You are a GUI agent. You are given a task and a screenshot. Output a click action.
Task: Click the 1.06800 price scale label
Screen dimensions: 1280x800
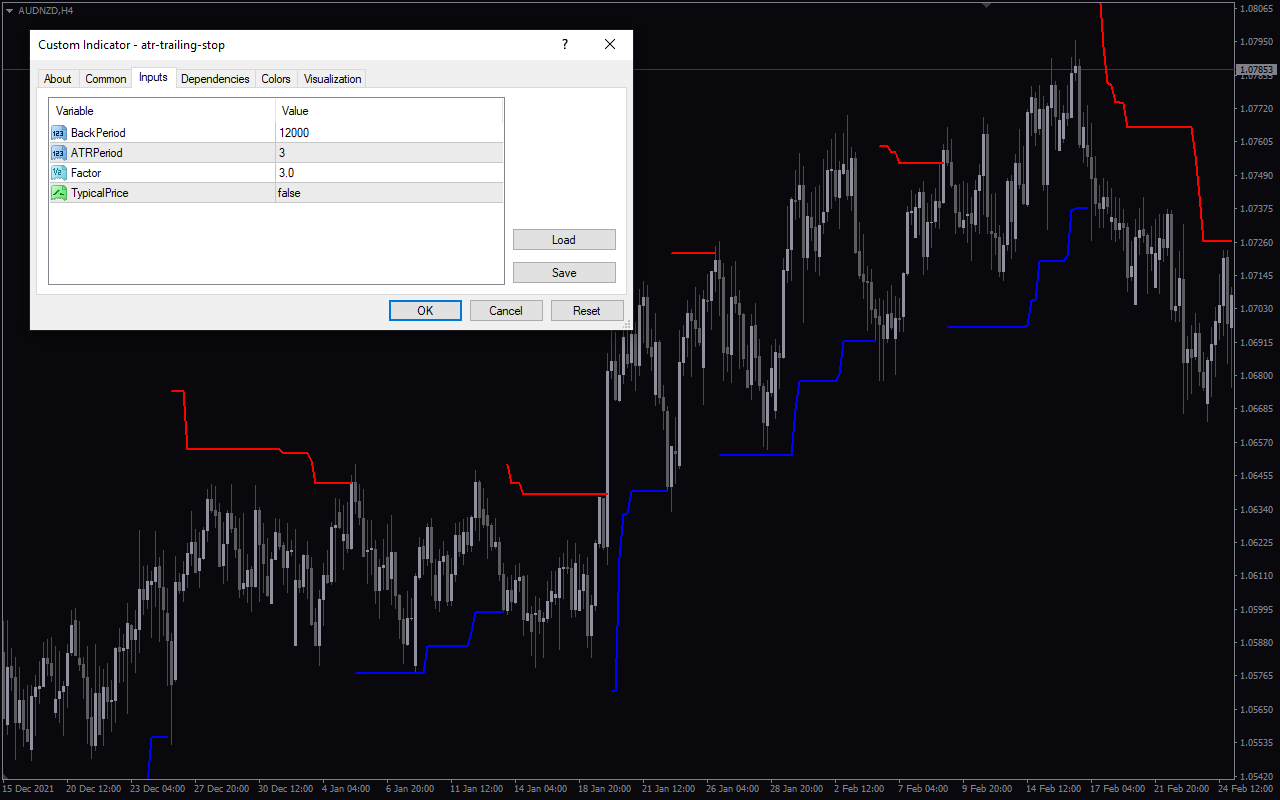1257,376
